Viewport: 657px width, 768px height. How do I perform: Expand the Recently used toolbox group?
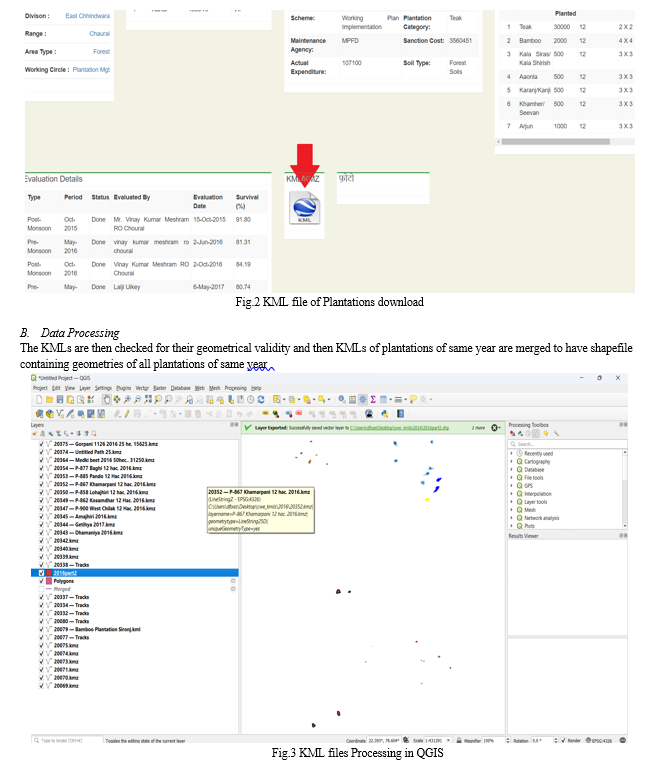point(512,454)
